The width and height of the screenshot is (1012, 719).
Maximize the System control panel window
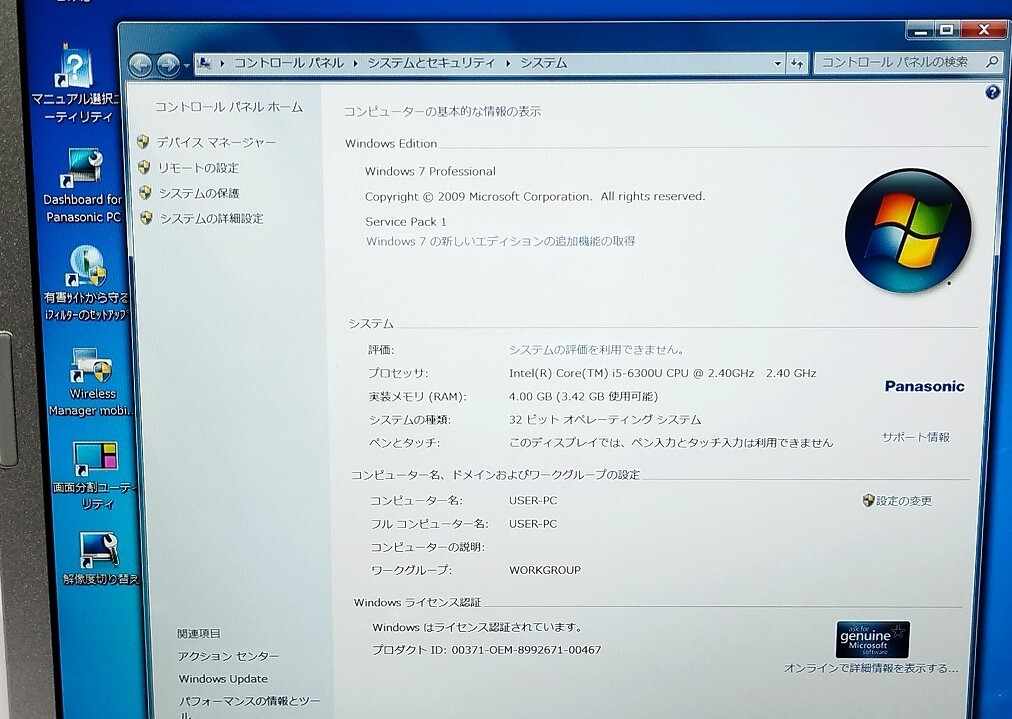pos(947,30)
